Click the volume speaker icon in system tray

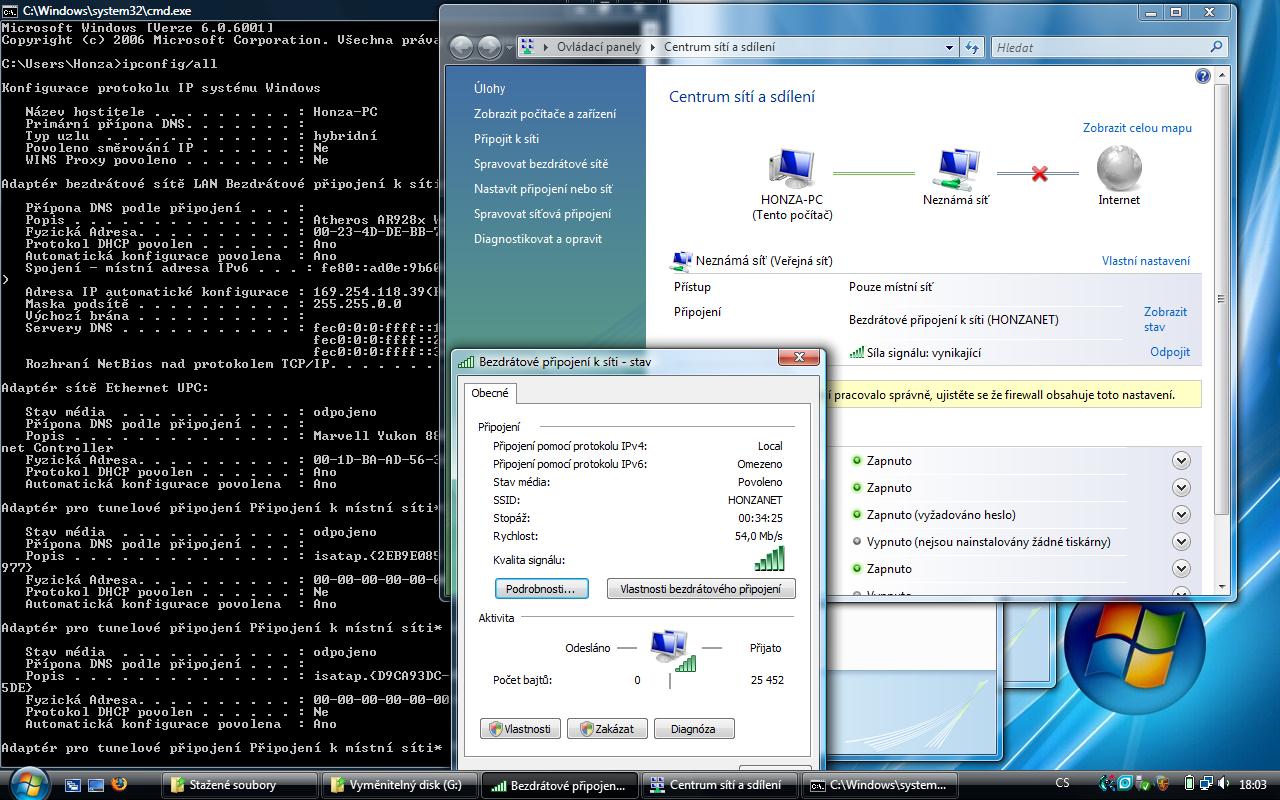pyautogui.click(x=1224, y=784)
